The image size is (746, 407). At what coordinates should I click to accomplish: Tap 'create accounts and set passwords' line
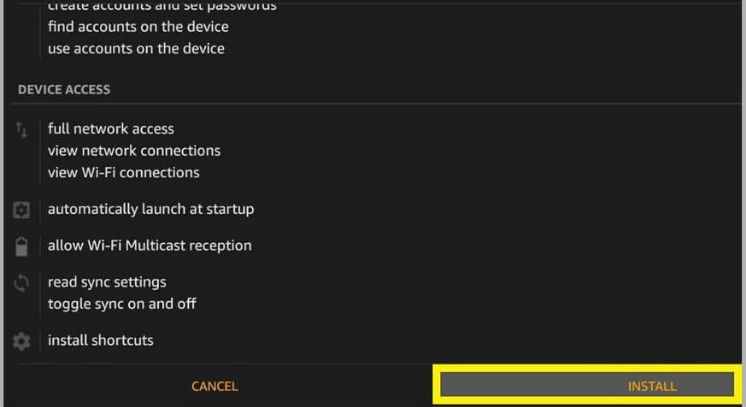[x=162, y=6]
